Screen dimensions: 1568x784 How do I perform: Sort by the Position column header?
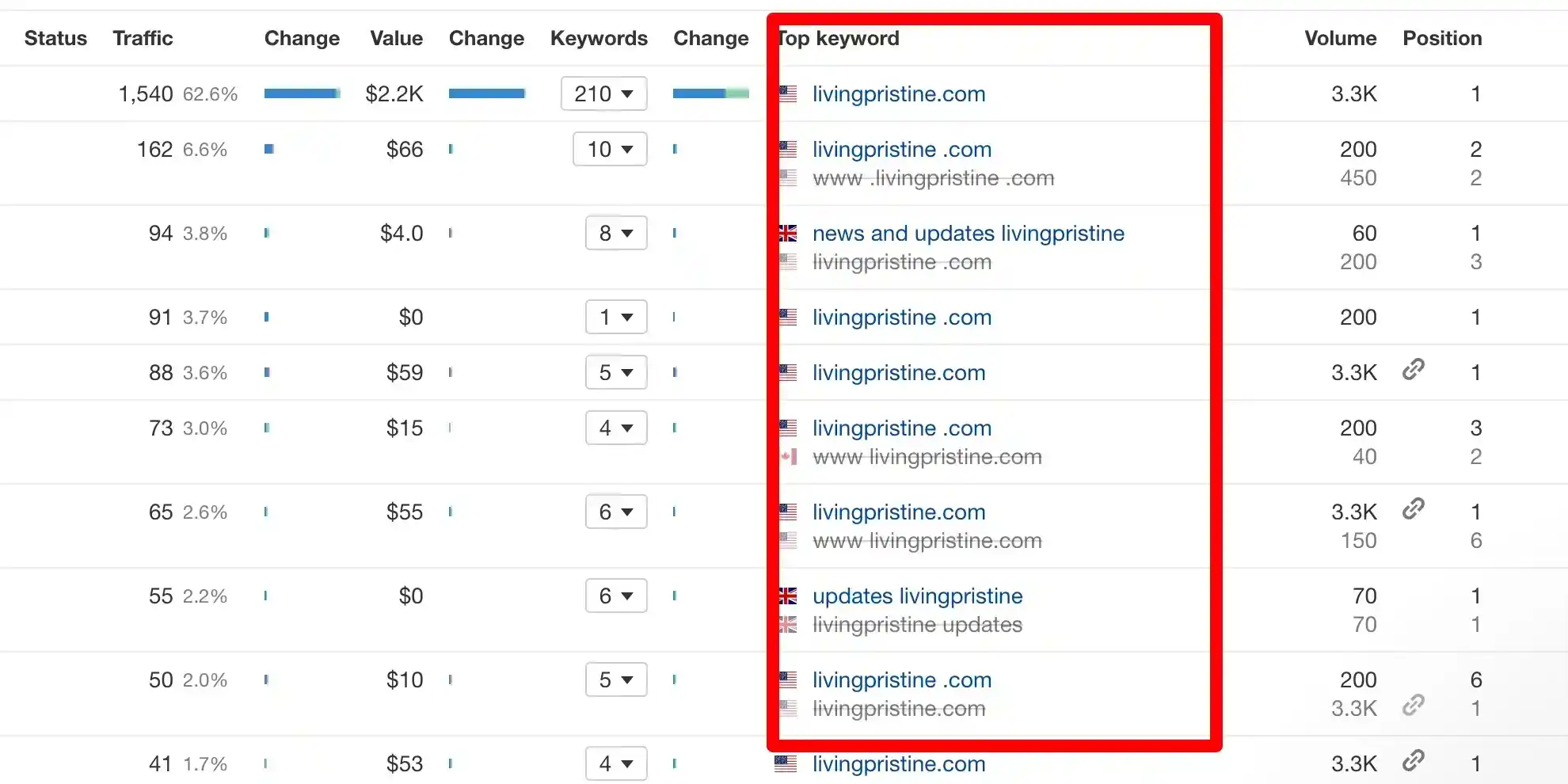click(x=1442, y=38)
